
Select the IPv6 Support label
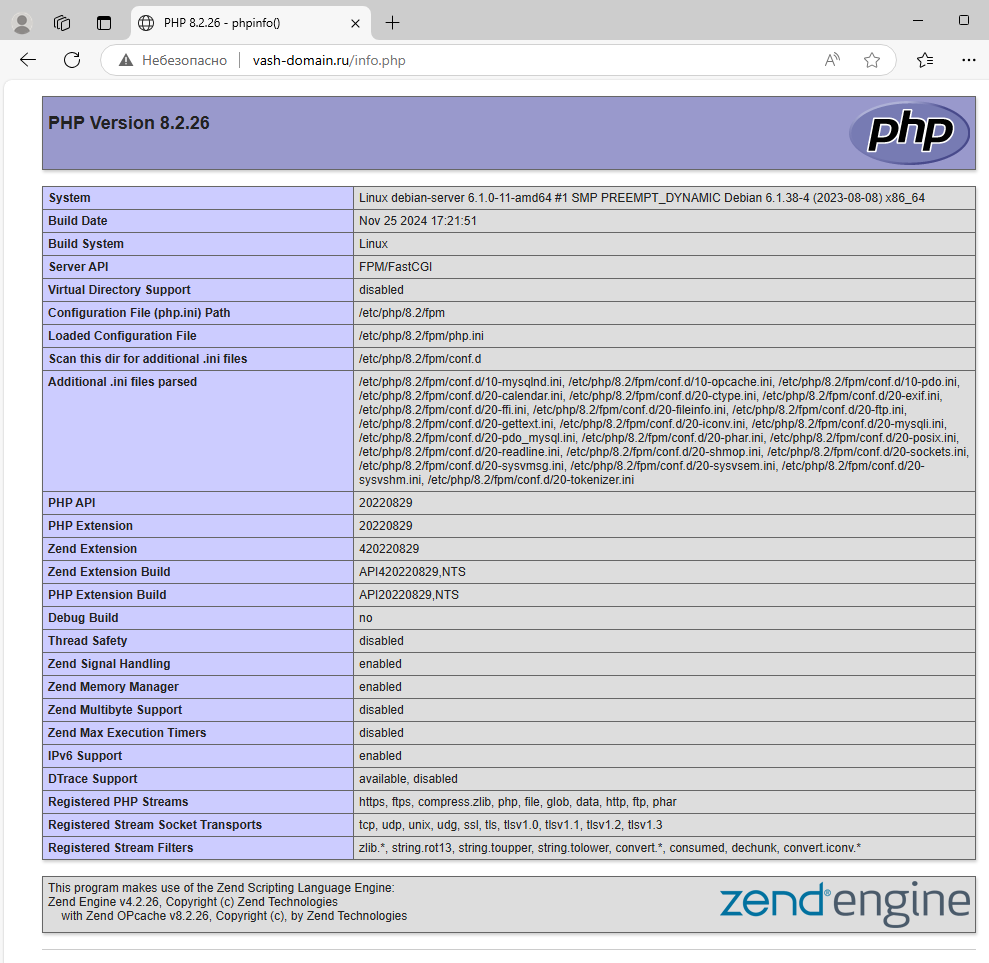click(x=85, y=756)
